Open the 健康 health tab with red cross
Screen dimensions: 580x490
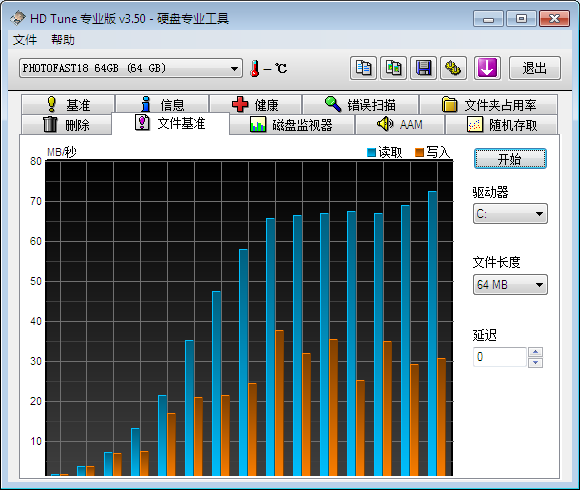255,105
